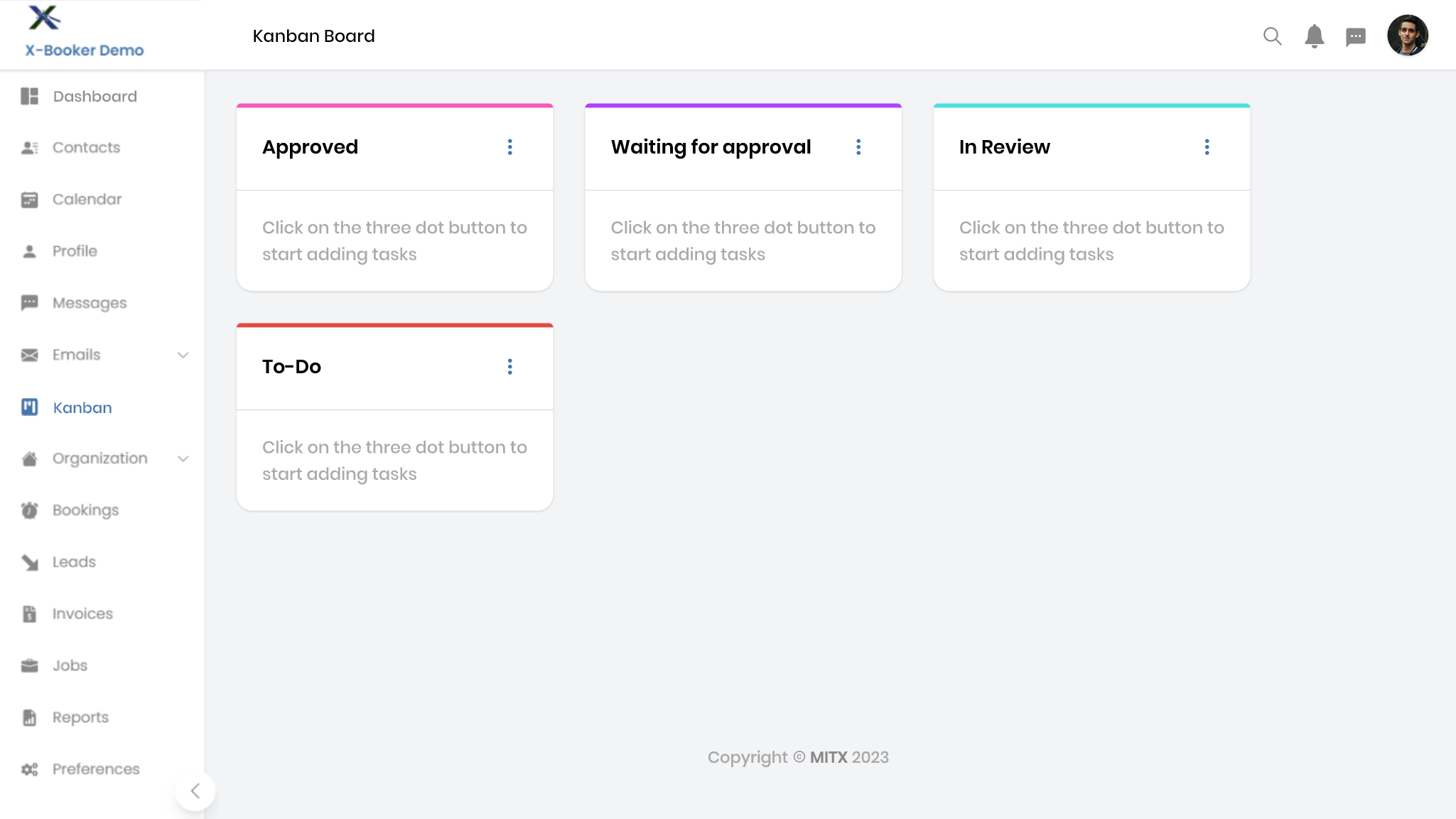
Task: Click the X-Booker Demo logo link
Action: [x=84, y=33]
